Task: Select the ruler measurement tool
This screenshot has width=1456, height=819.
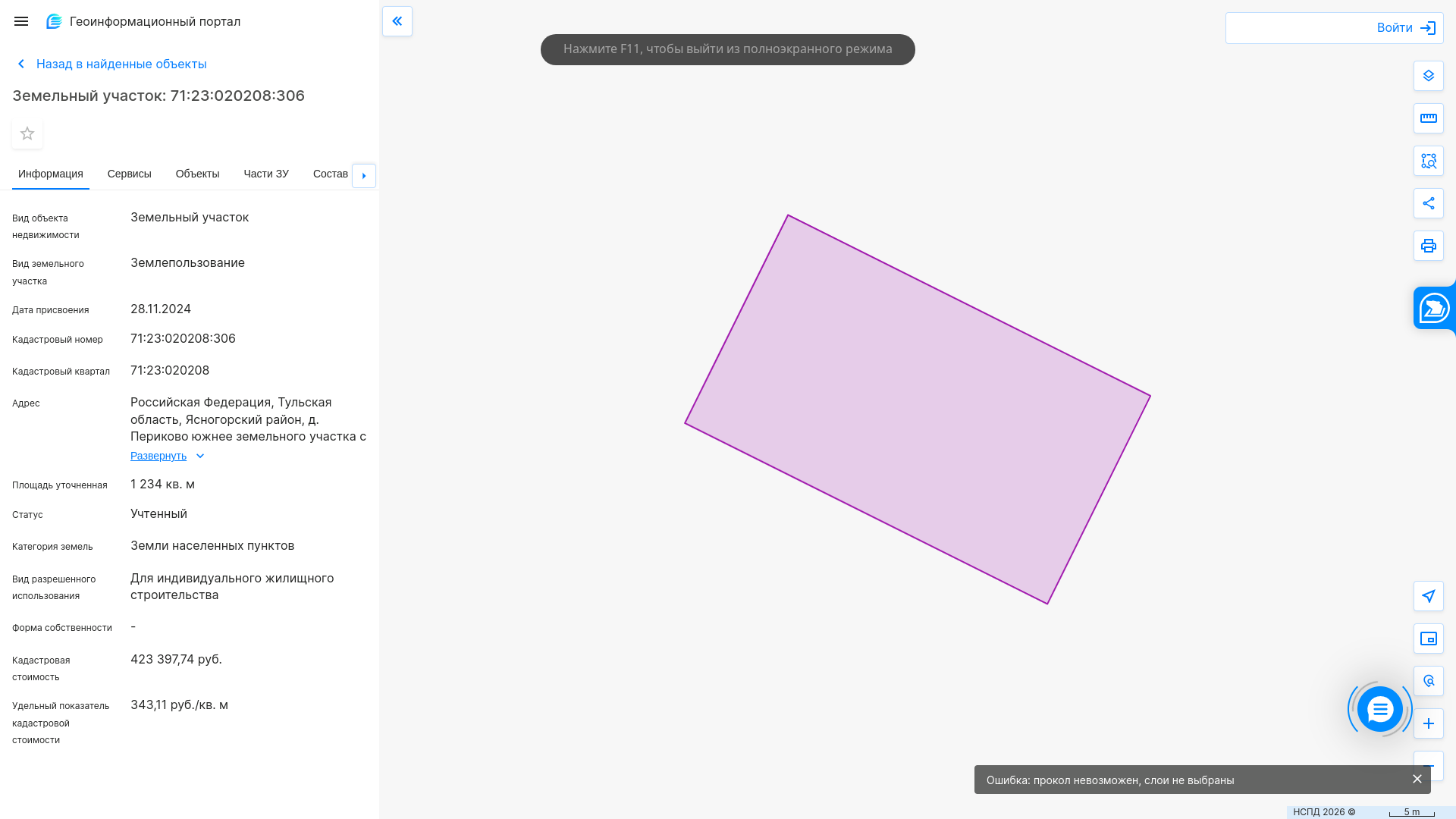Action: (1429, 118)
